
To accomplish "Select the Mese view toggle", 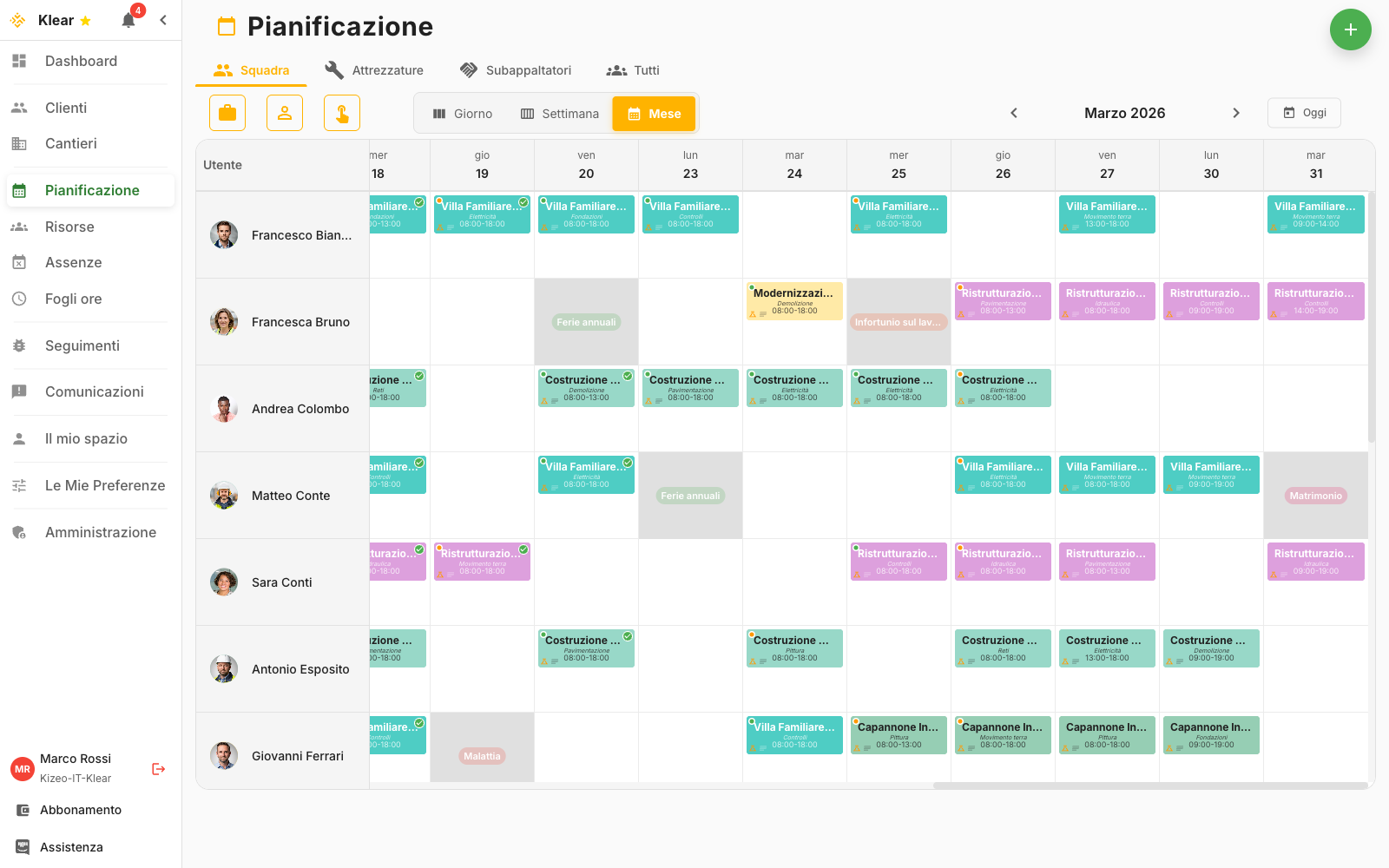I will click(x=654, y=114).
